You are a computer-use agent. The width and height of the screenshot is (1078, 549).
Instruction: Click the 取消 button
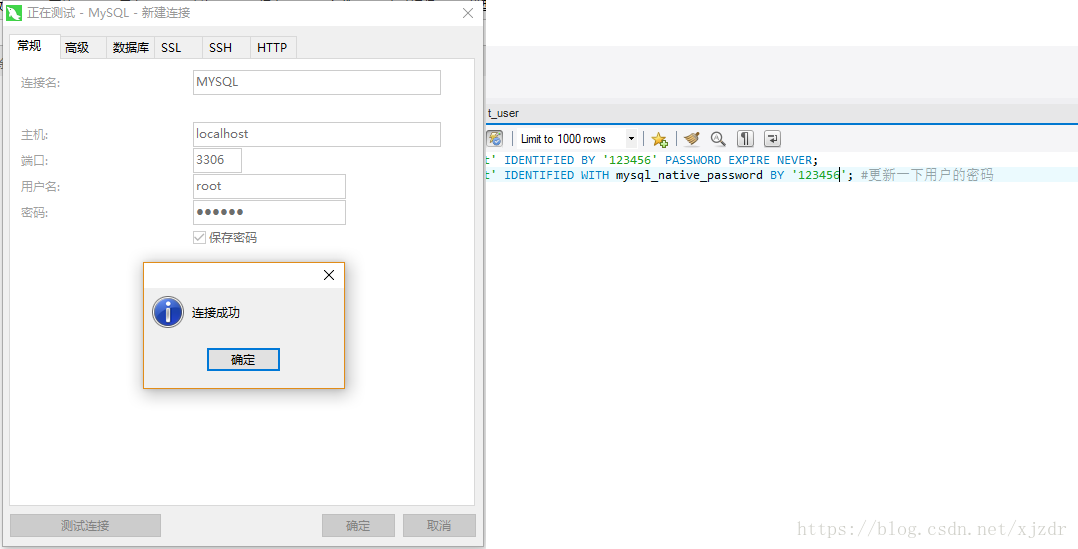(x=439, y=526)
